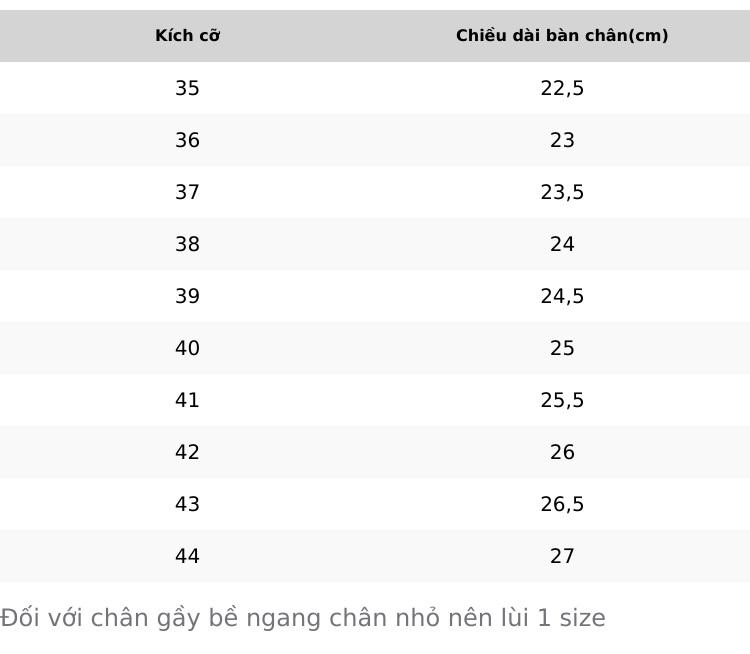
Task: Select size 41 cell
Action: point(187,400)
